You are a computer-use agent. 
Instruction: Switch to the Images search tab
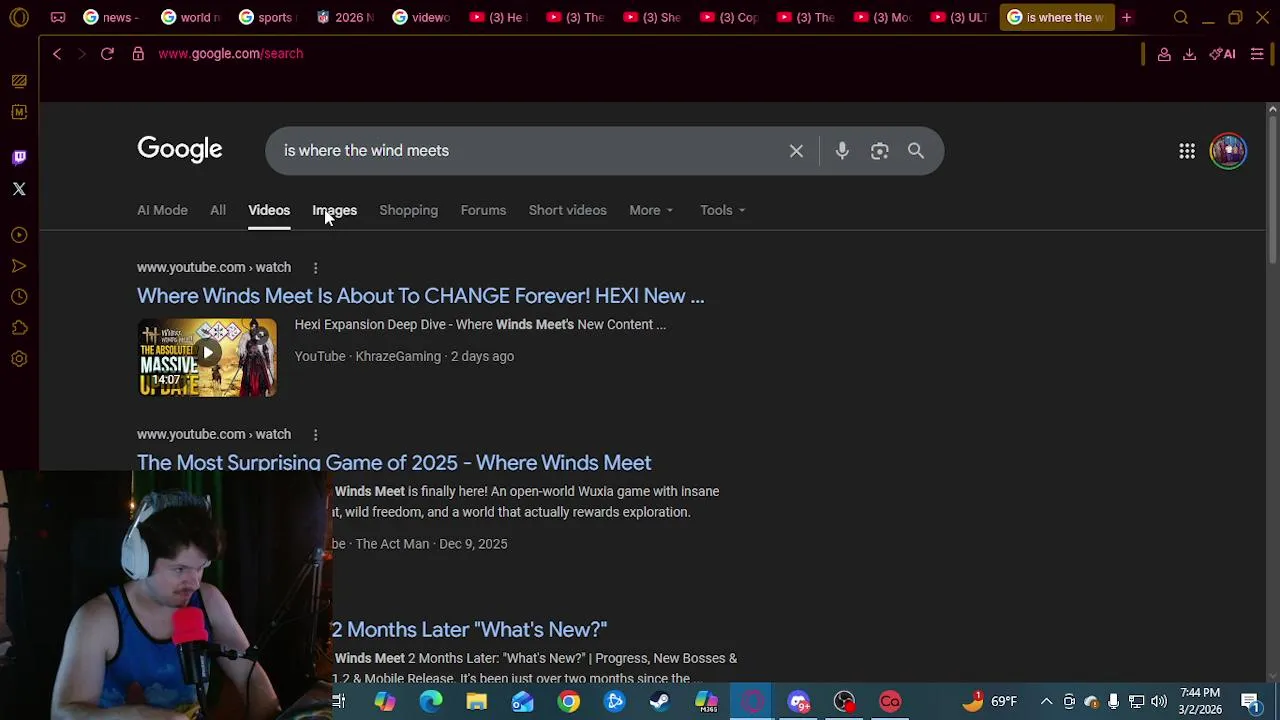[334, 210]
